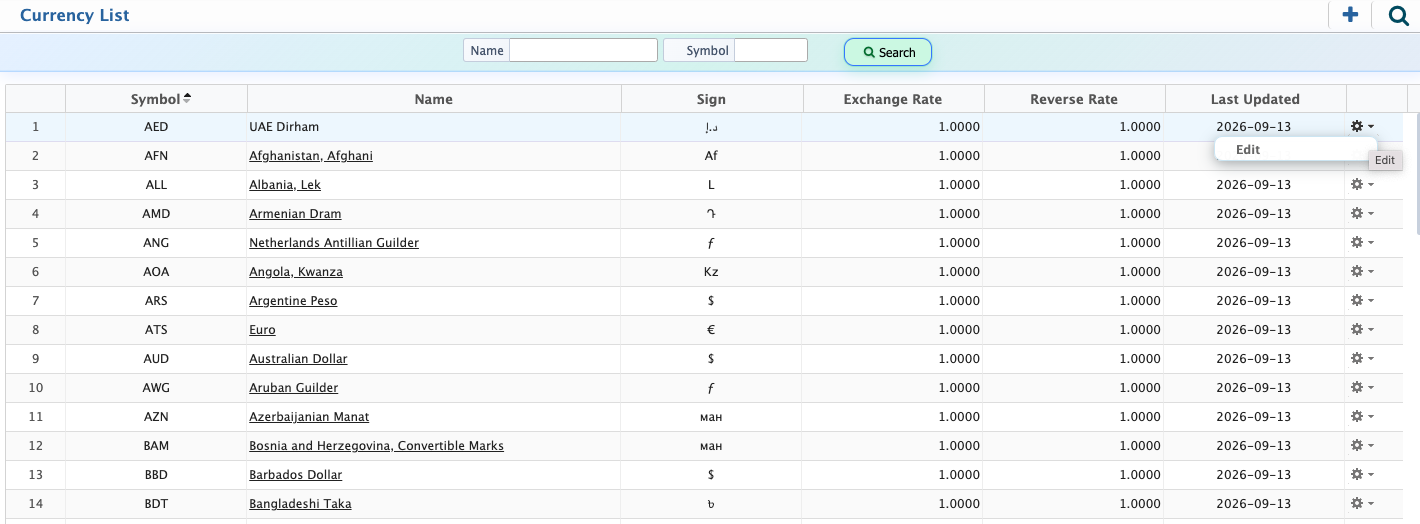Open the Azerbaijanian Manat link
Image resolution: width=1420 pixels, height=524 pixels.
point(309,417)
